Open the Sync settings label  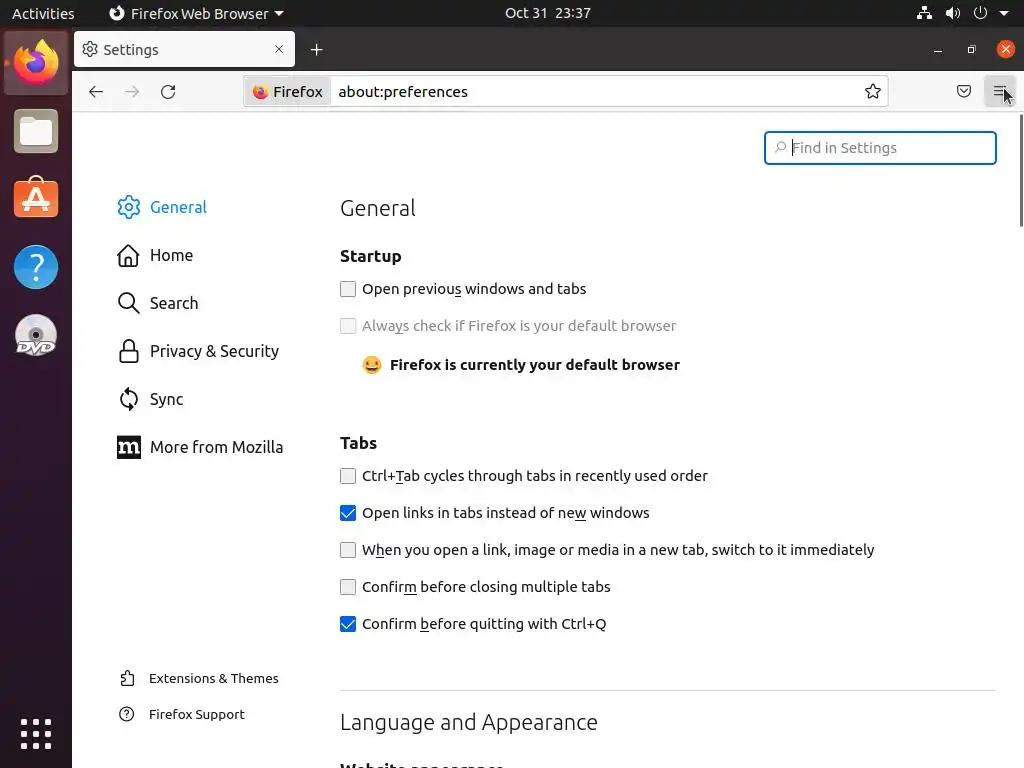tap(167, 399)
